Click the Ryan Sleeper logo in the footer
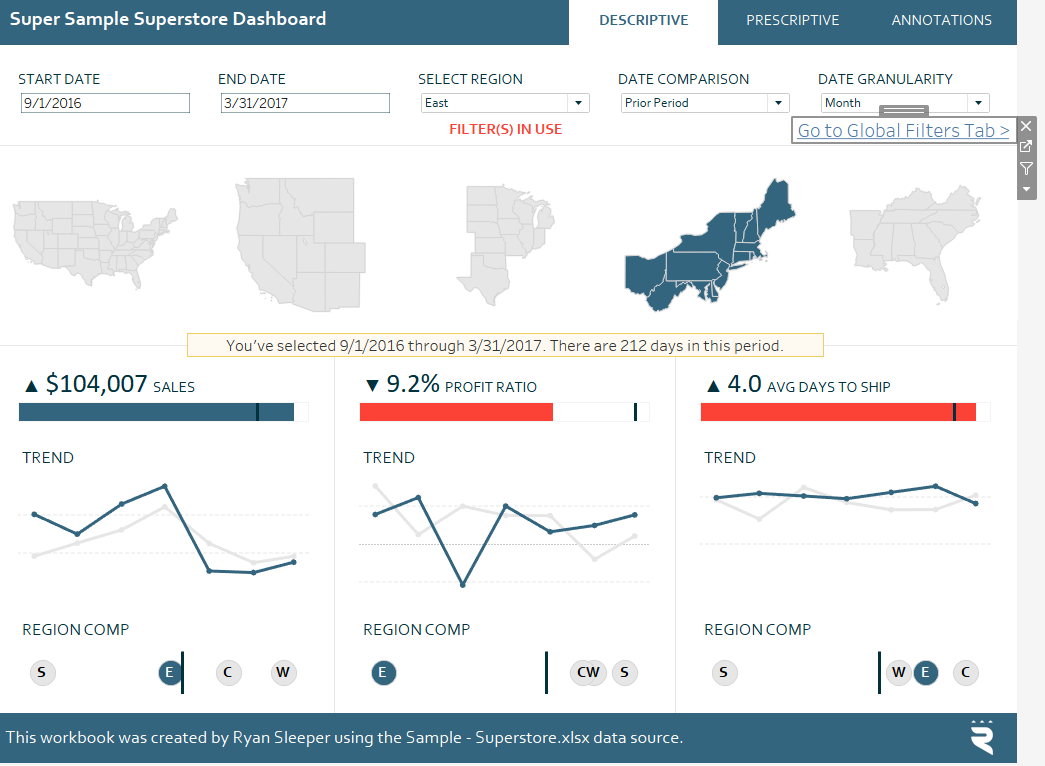1045x766 pixels. click(982, 737)
